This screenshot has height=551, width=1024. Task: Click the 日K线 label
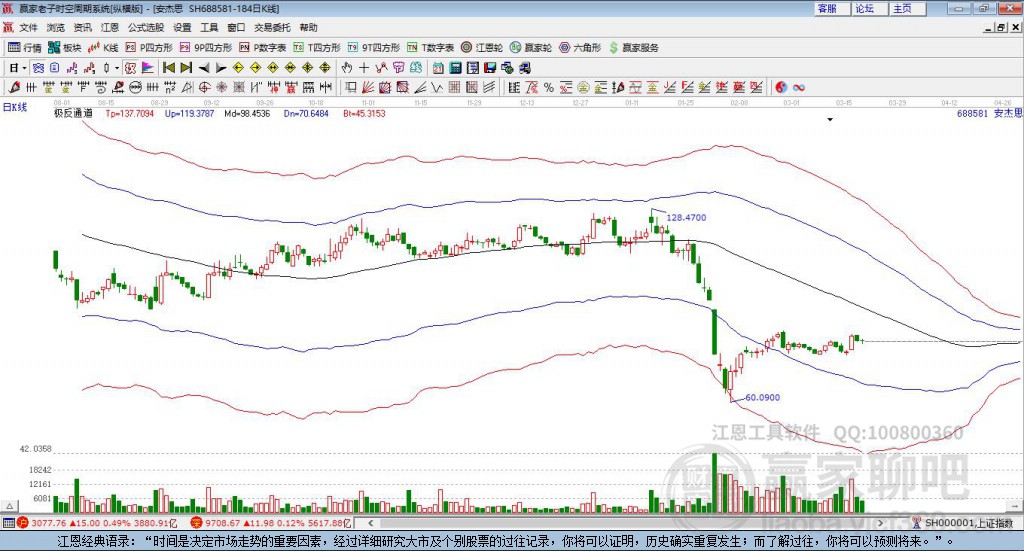[15, 107]
